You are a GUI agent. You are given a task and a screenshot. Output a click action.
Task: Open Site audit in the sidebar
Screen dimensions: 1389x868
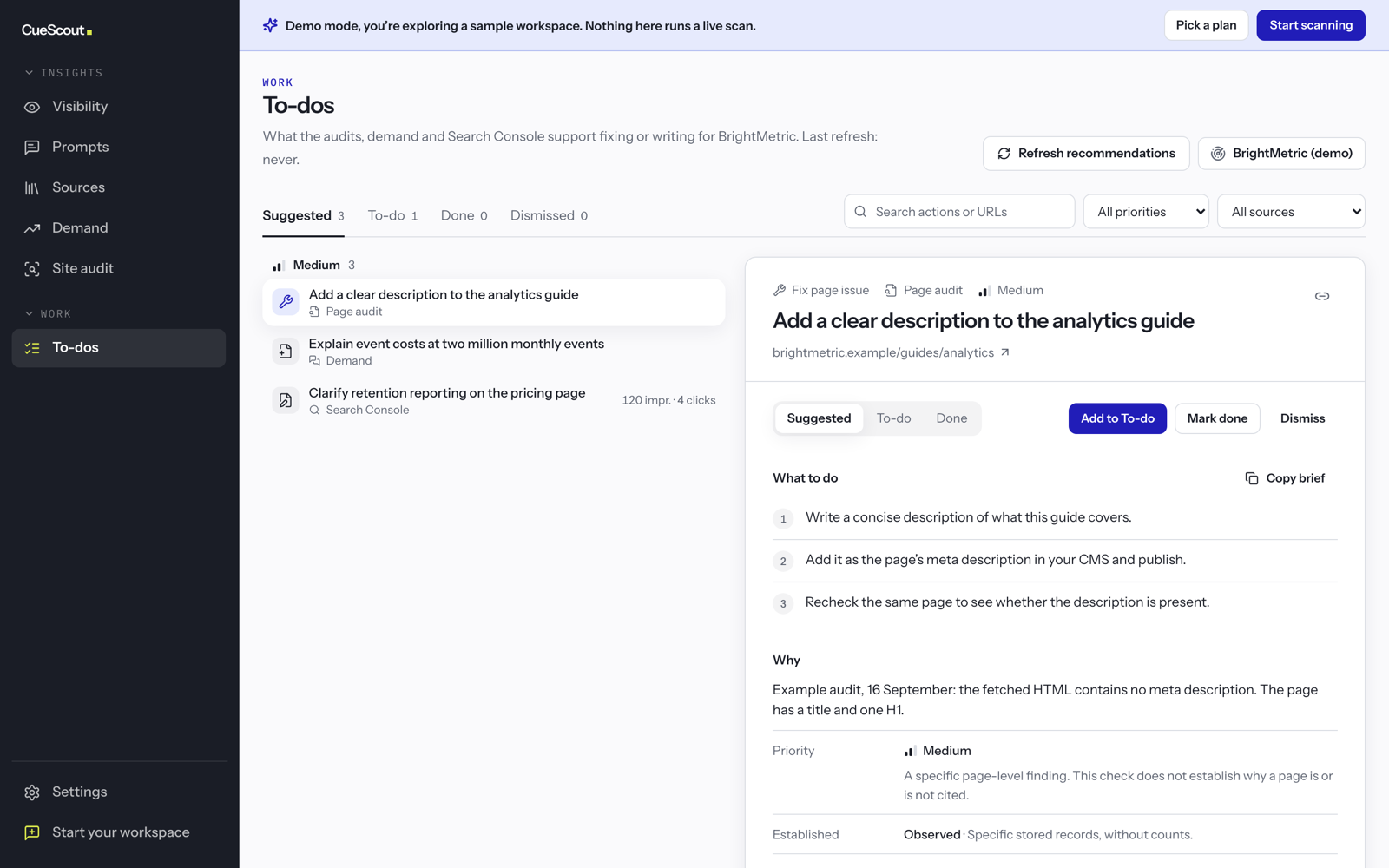tap(119, 269)
